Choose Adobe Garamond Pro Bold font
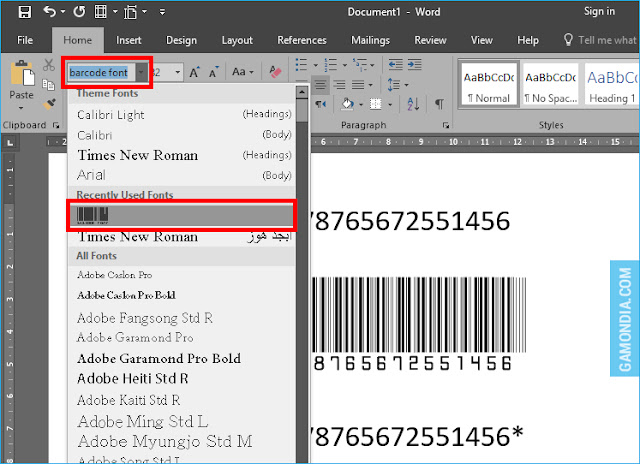Image resolution: width=640 pixels, height=464 pixels. pos(182,358)
